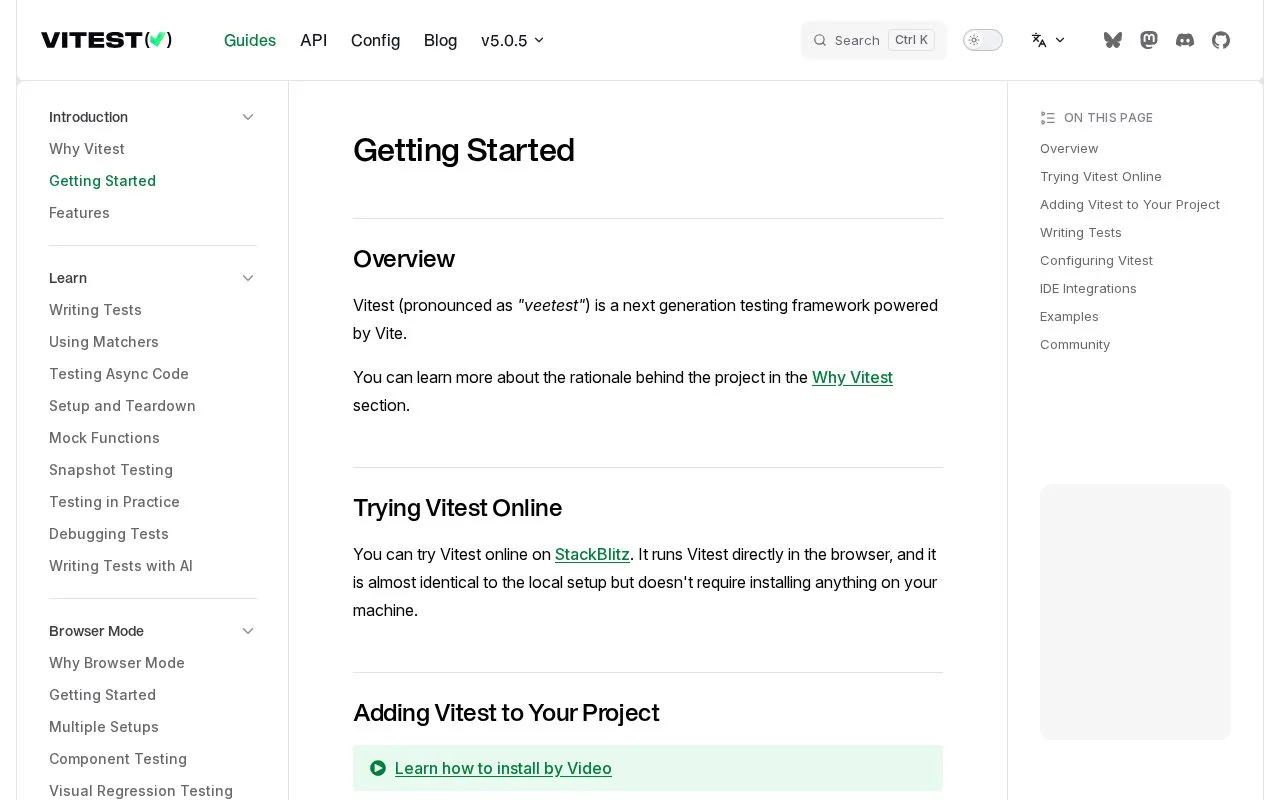
Task: Open Component Testing sidebar page
Action: click(118, 759)
